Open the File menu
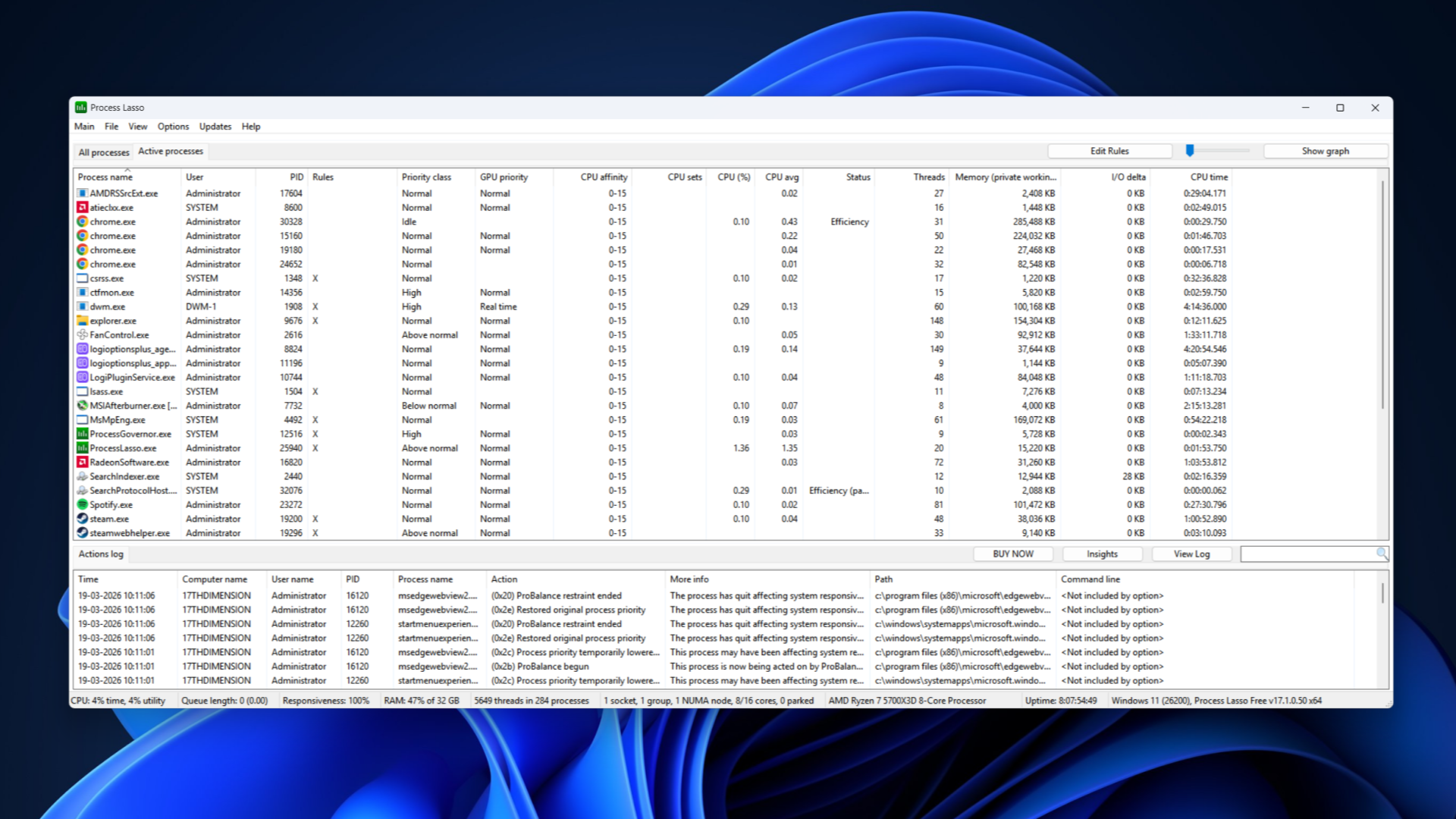The image size is (1456, 819). point(111,127)
